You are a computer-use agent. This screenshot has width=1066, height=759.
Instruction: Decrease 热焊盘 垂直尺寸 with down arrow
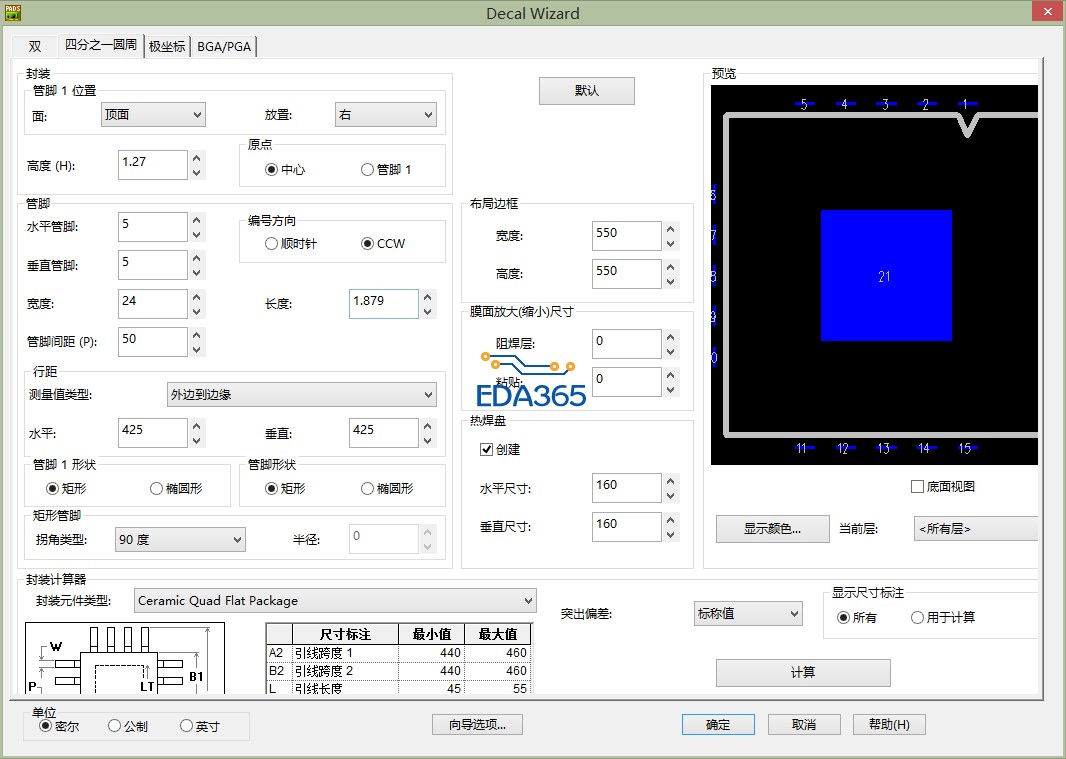coord(670,533)
